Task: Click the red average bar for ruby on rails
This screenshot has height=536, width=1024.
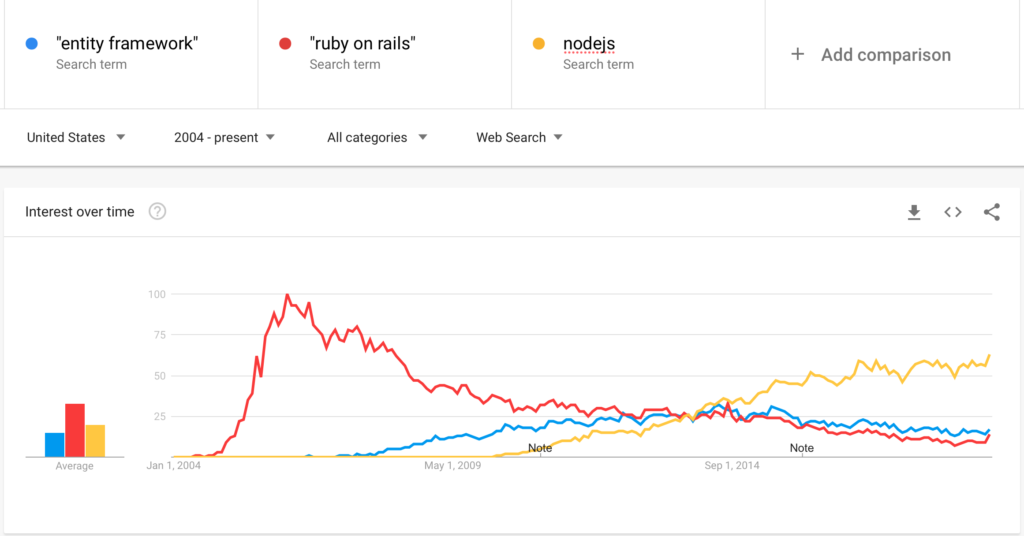Action: click(x=74, y=430)
